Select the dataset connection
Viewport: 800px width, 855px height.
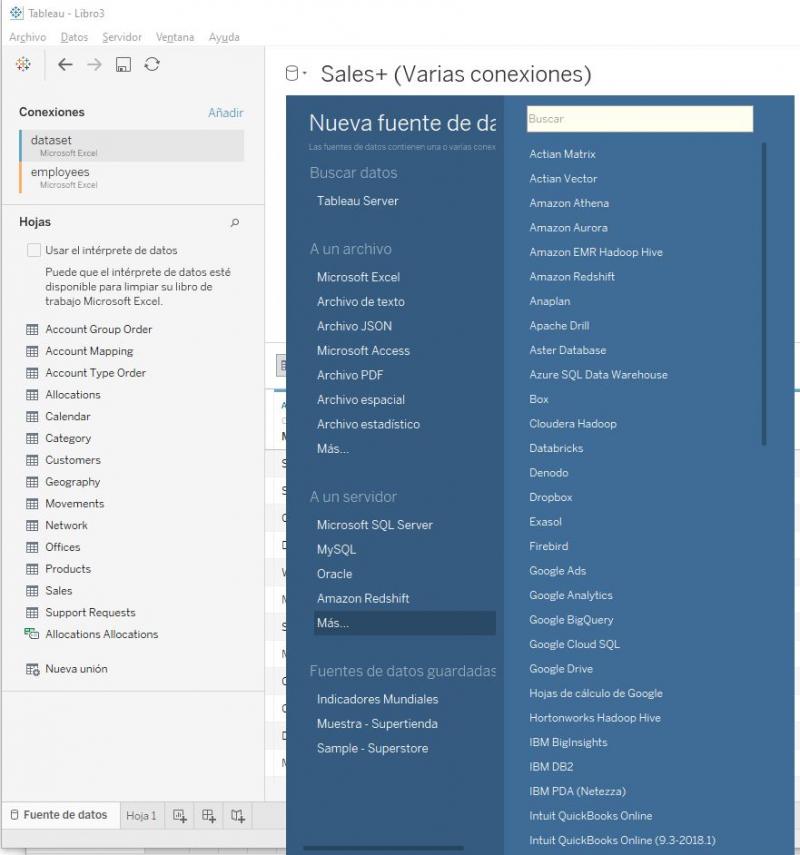(x=131, y=146)
